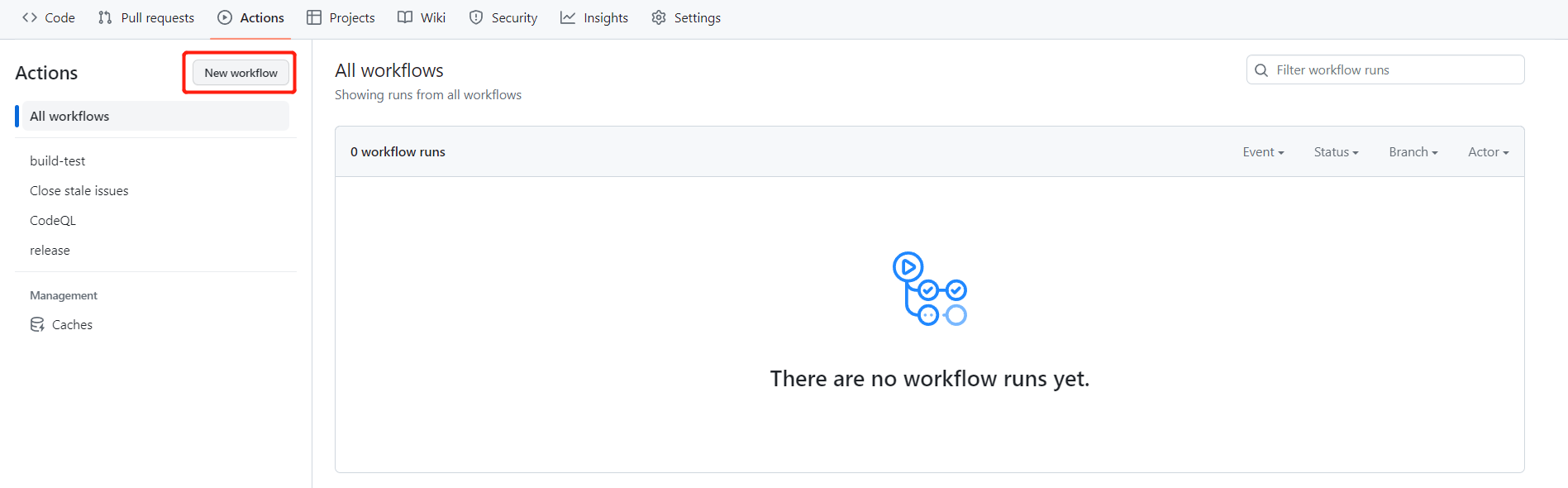
Task: Focus the Filter workflow runs field
Action: (1385, 69)
